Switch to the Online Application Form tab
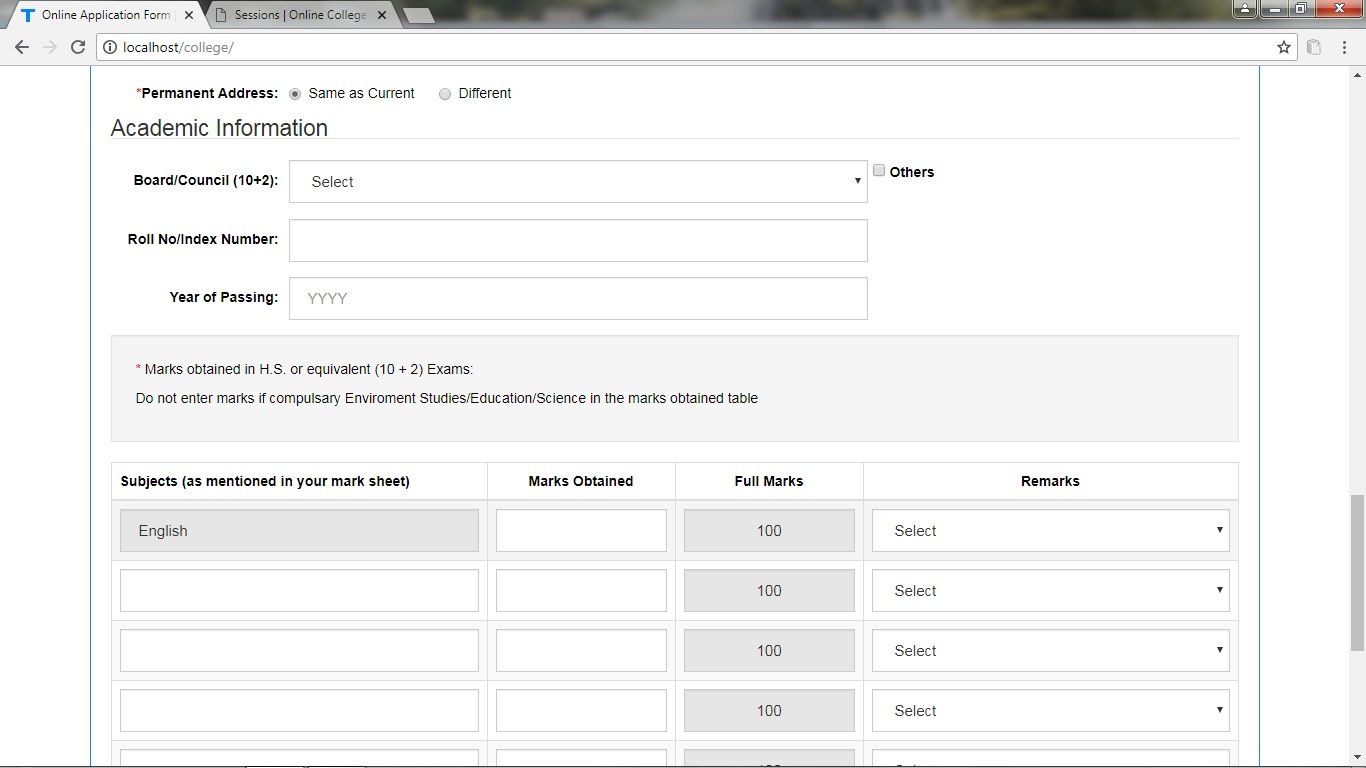 (105, 15)
